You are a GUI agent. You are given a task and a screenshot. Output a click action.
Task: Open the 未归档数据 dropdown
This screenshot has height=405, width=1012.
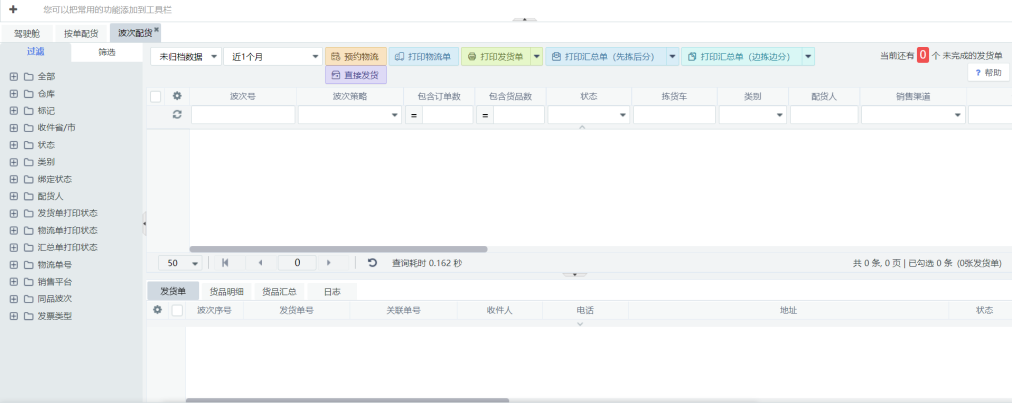point(186,57)
